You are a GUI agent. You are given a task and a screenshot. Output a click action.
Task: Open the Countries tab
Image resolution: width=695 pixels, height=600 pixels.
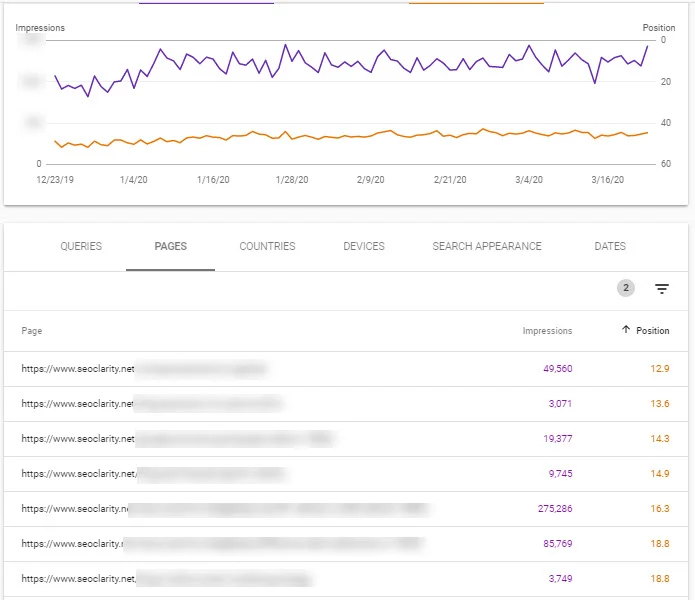[x=267, y=246]
